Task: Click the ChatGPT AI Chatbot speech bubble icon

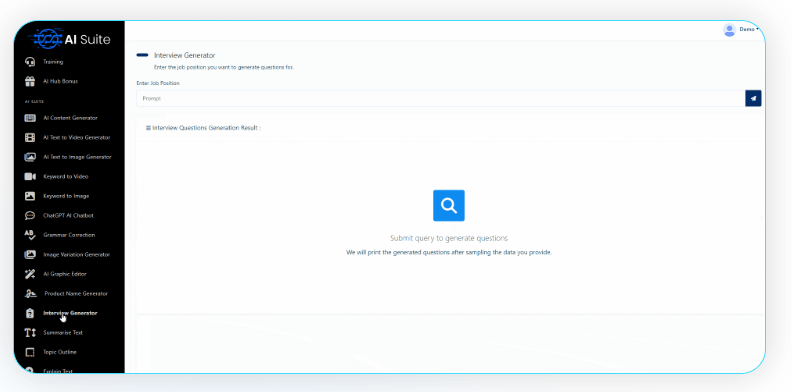Action: pos(30,216)
